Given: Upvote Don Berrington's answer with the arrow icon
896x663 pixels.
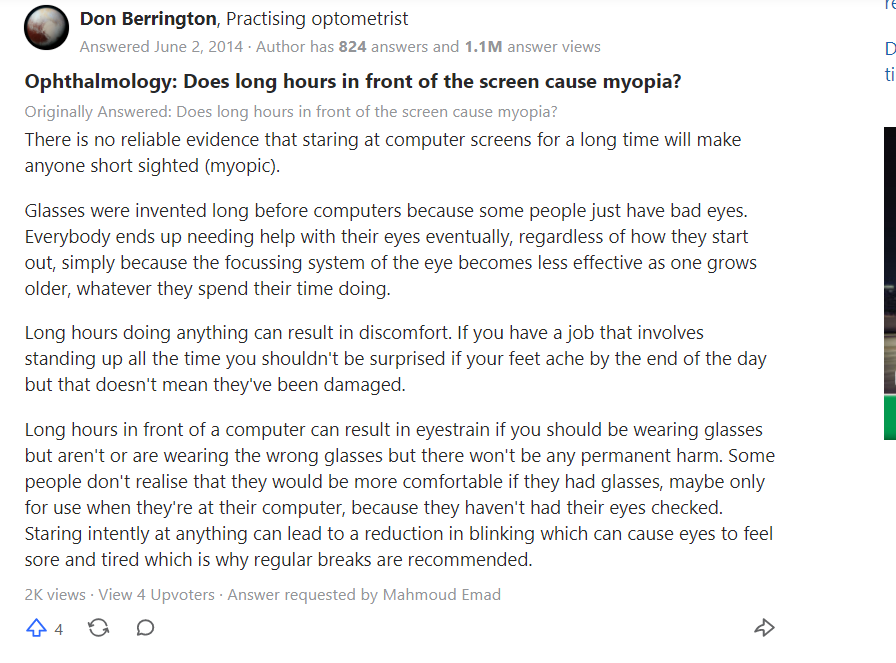Looking at the screenshot, I should coord(37,628).
